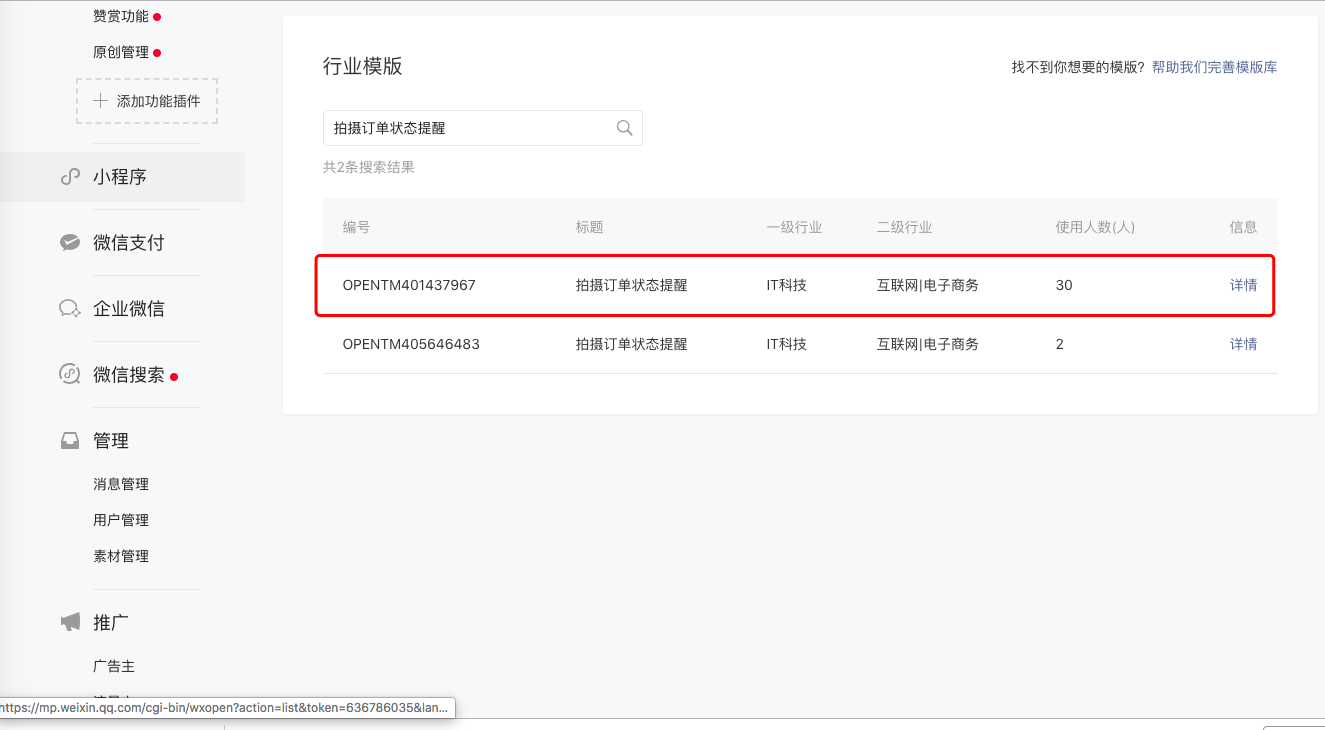Open the 微信搜索 search feature icon
This screenshot has height=730, width=1325.
click(68, 373)
